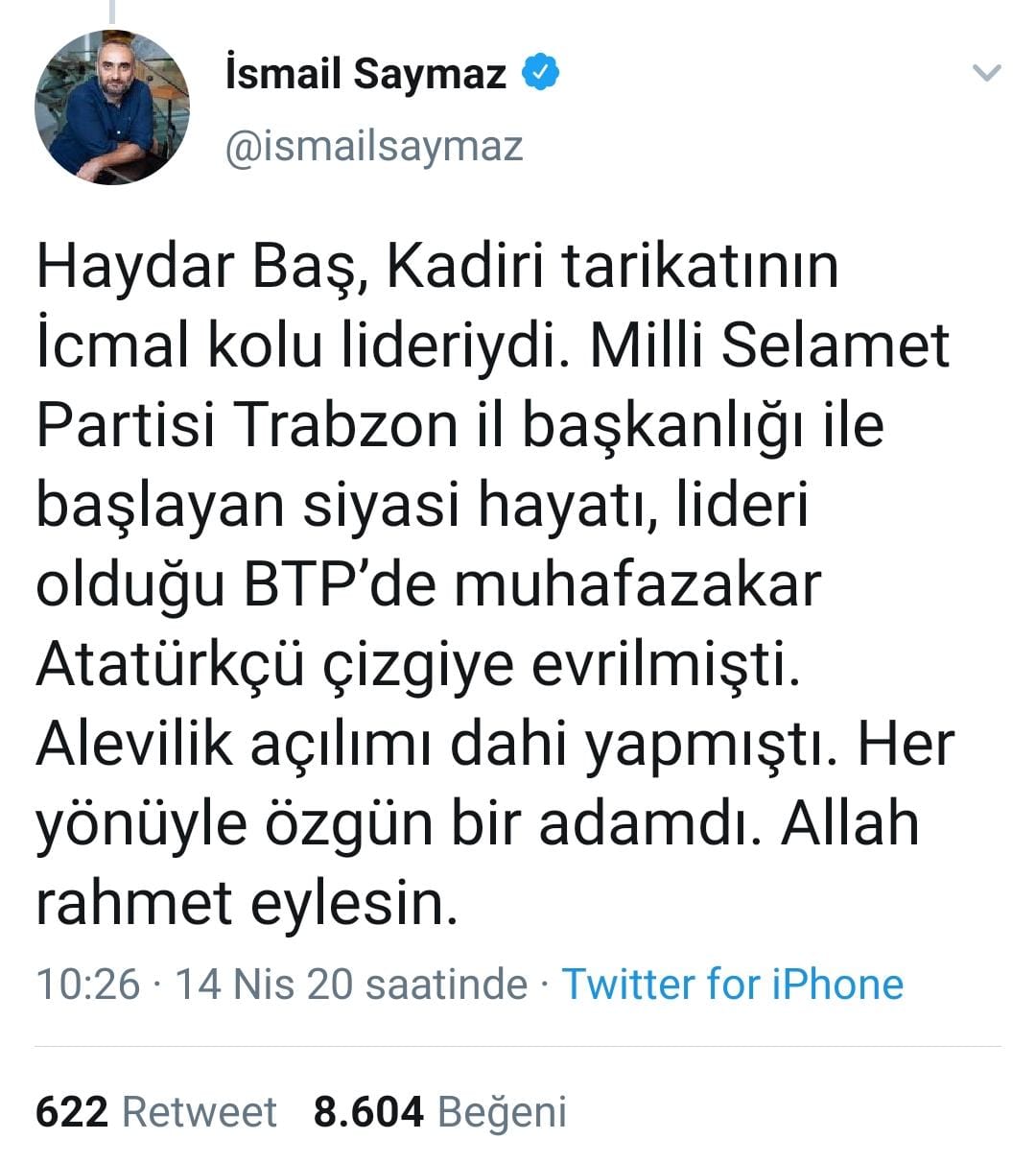Click the Retweet label beside 622
This screenshot has height=1163, width=1036.
pyautogui.click(x=200, y=1112)
